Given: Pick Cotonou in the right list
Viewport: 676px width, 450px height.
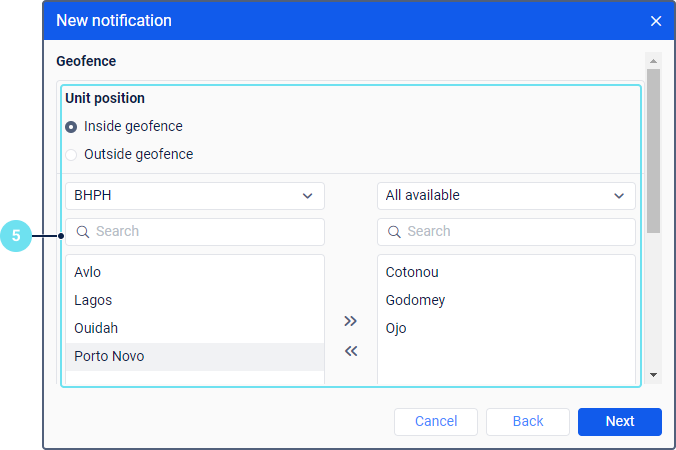Looking at the screenshot, I should [412, 272].
